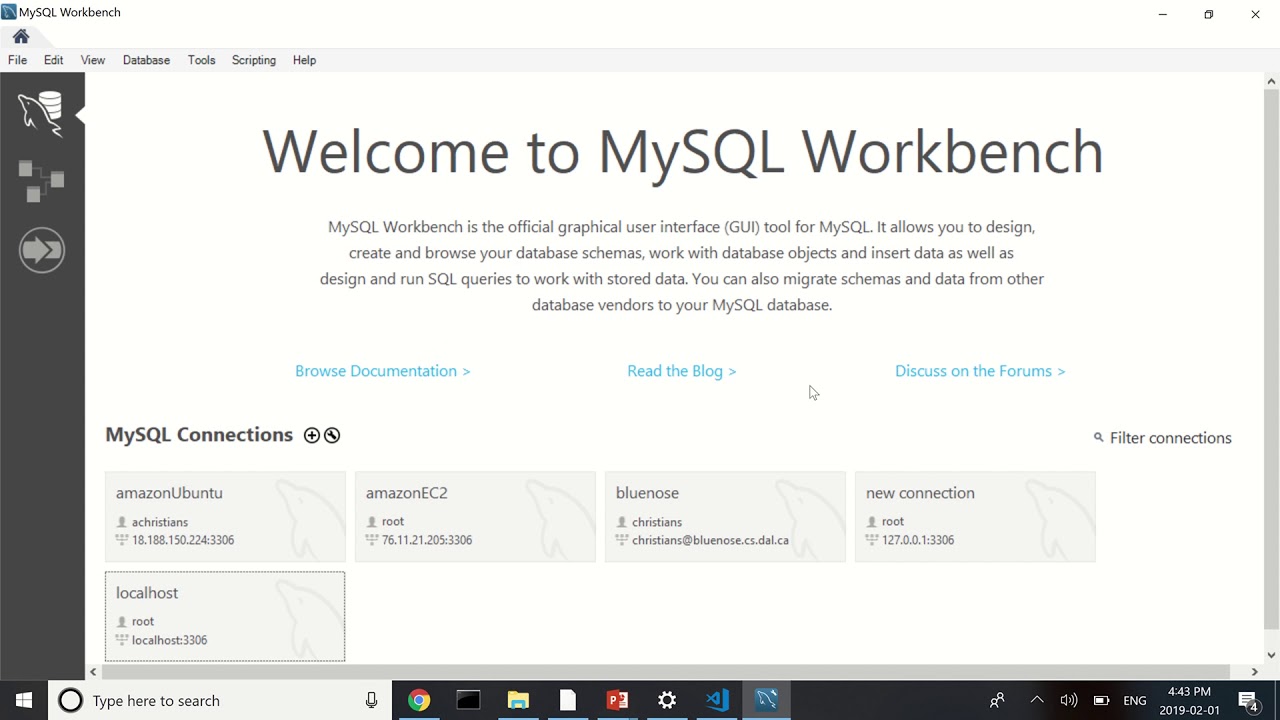Expand hidden system tray icons chevron
The width and height of the screenshot is (1280, 720).
pyautogui.click(x=1037, y=700)
